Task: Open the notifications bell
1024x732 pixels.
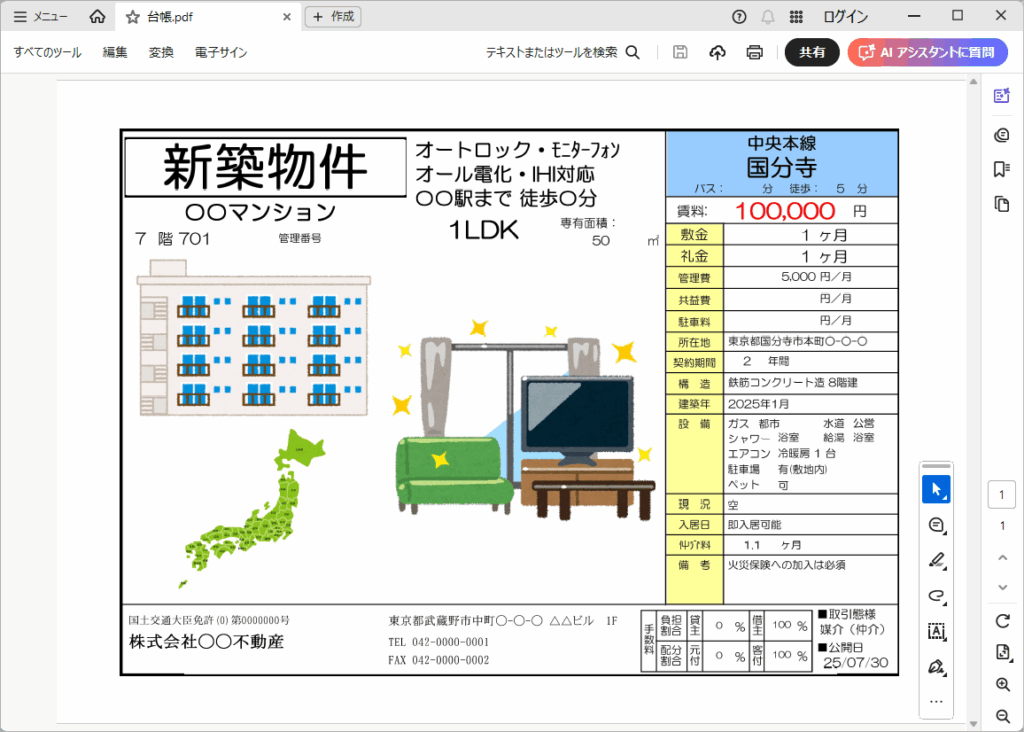Action: (768, 17)
